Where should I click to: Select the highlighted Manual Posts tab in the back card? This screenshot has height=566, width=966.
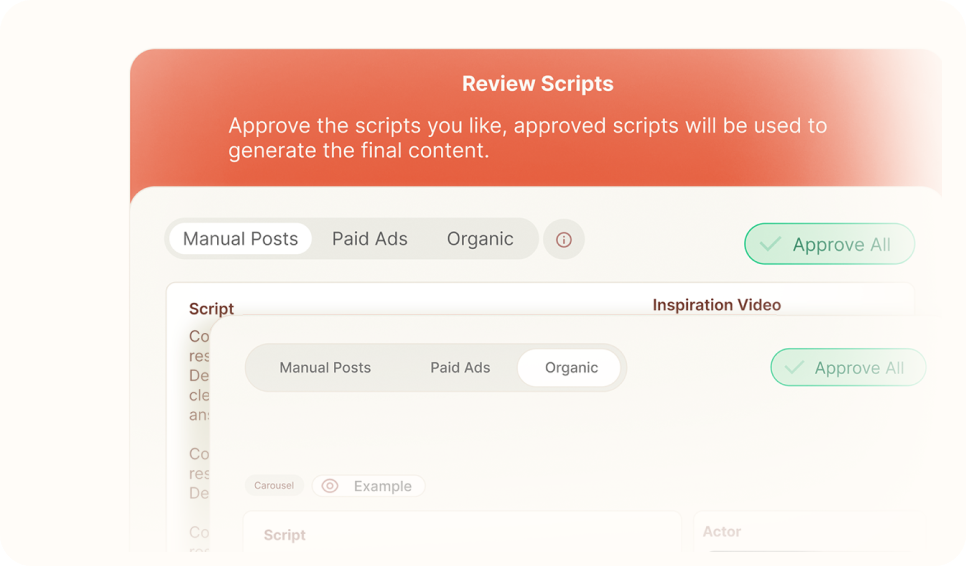[x=240, y=239]
